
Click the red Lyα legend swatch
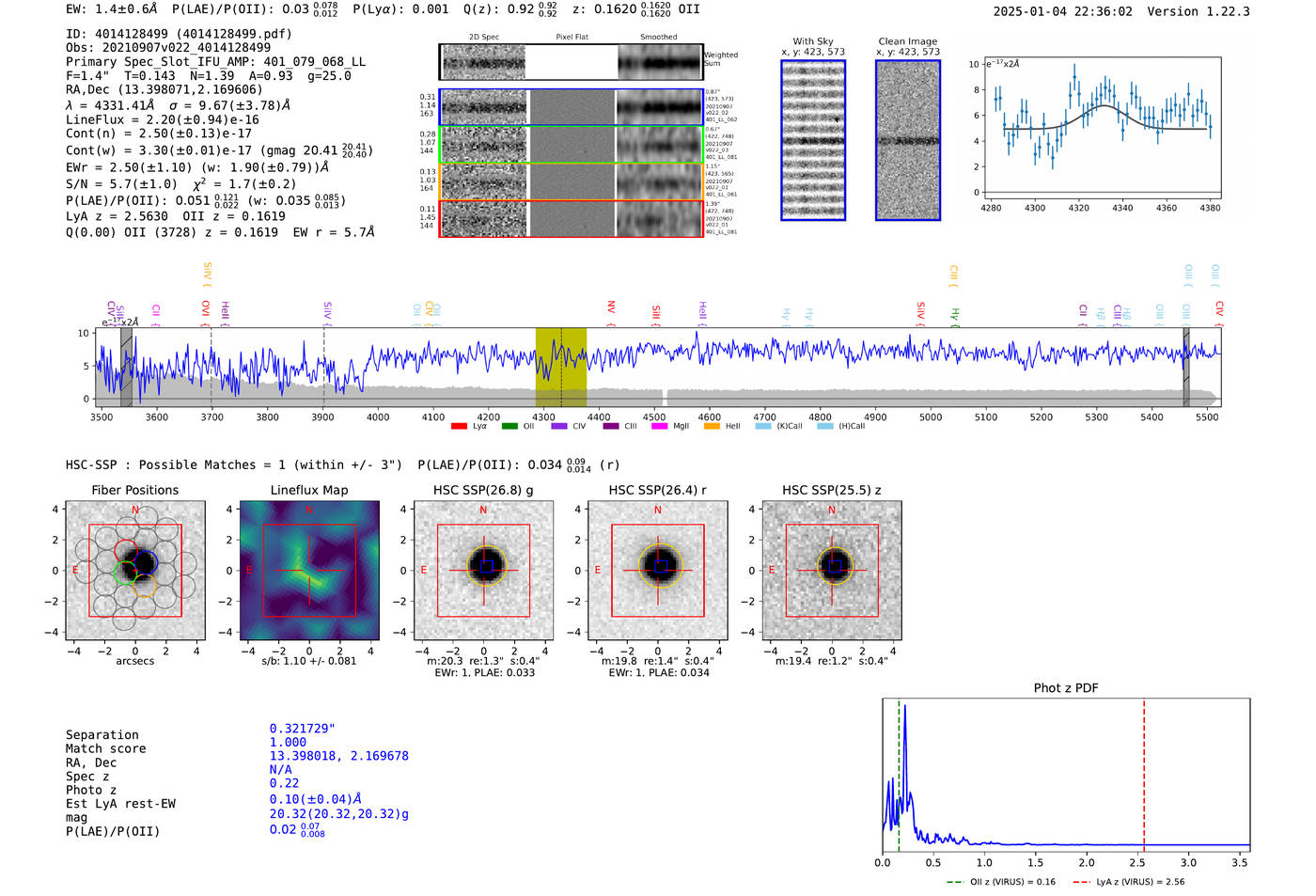pyautogui.click(x=459, y=427)
